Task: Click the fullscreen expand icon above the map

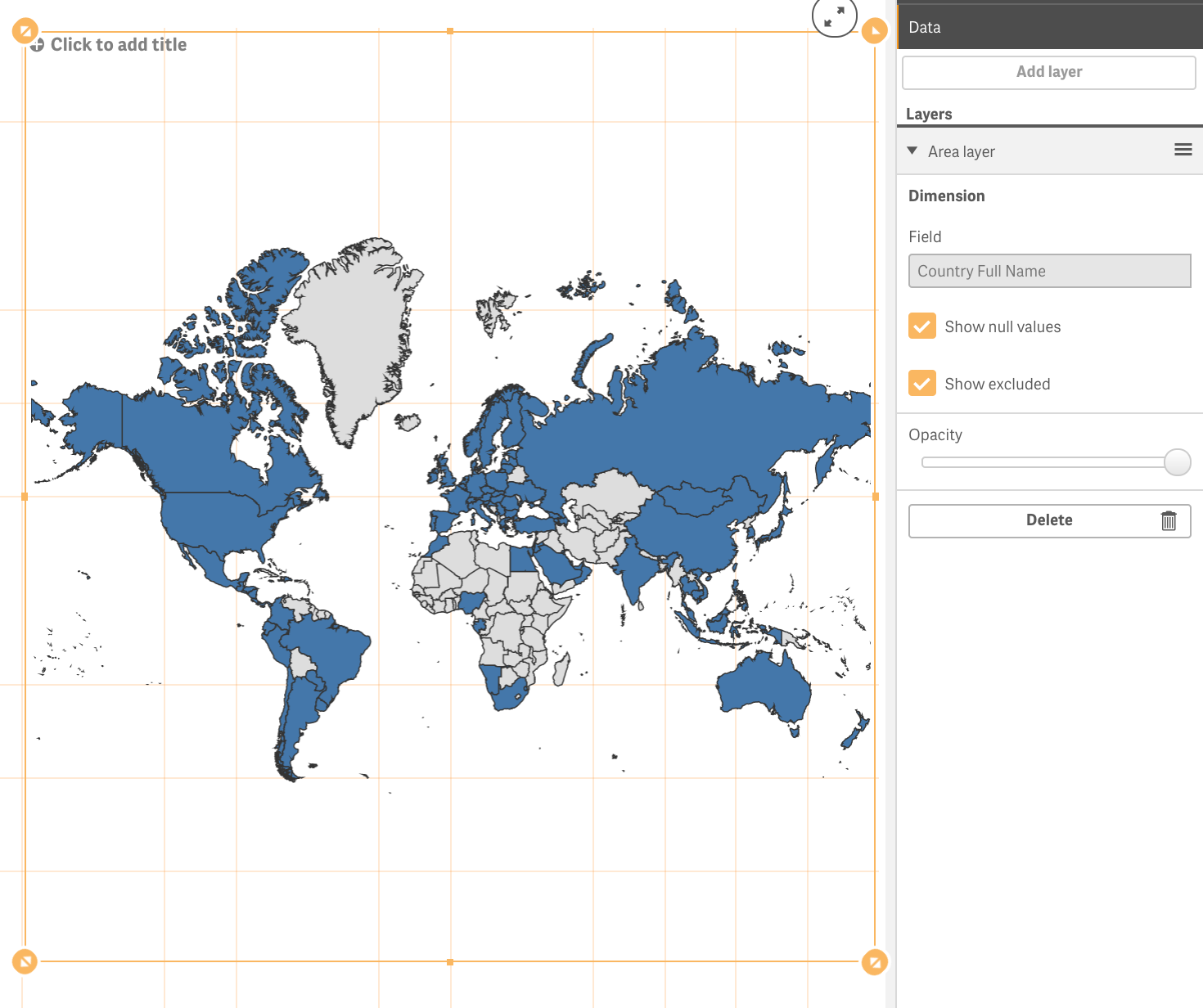Action: click(834, 17)
